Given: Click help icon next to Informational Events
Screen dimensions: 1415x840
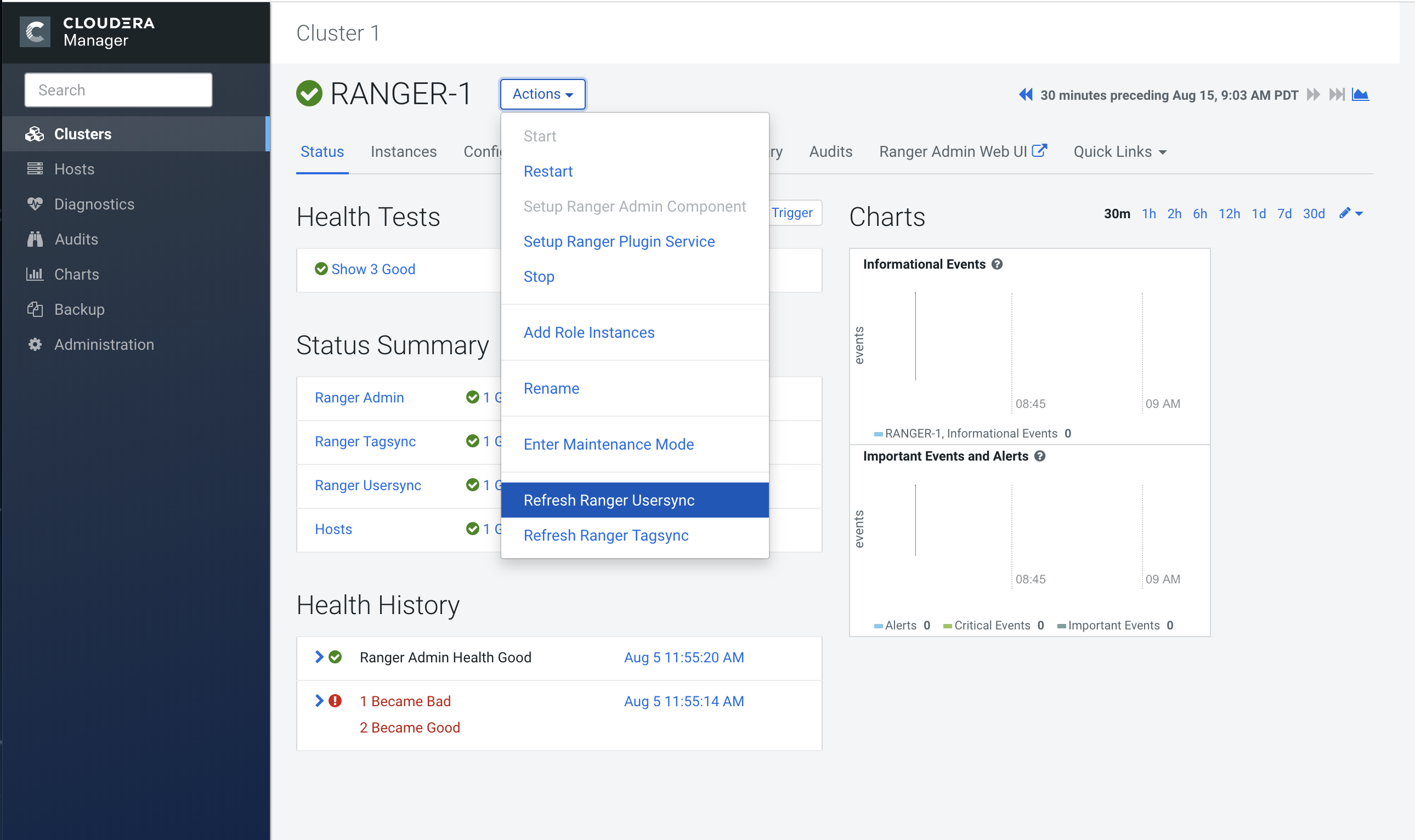Looking at the screenshot, I should pos(997,264).
